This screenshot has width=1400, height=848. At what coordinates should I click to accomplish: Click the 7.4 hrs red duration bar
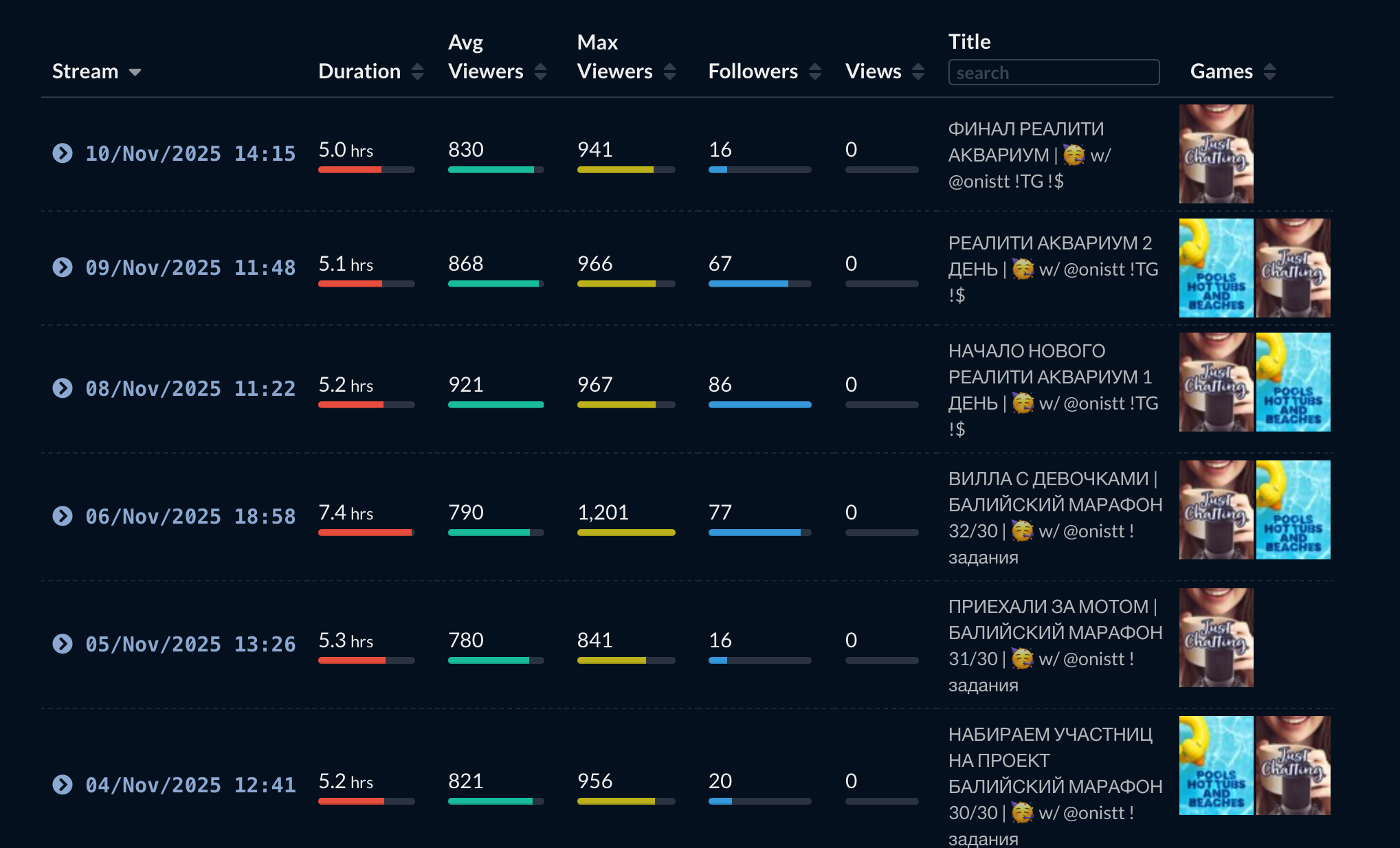tap(365, 533)
